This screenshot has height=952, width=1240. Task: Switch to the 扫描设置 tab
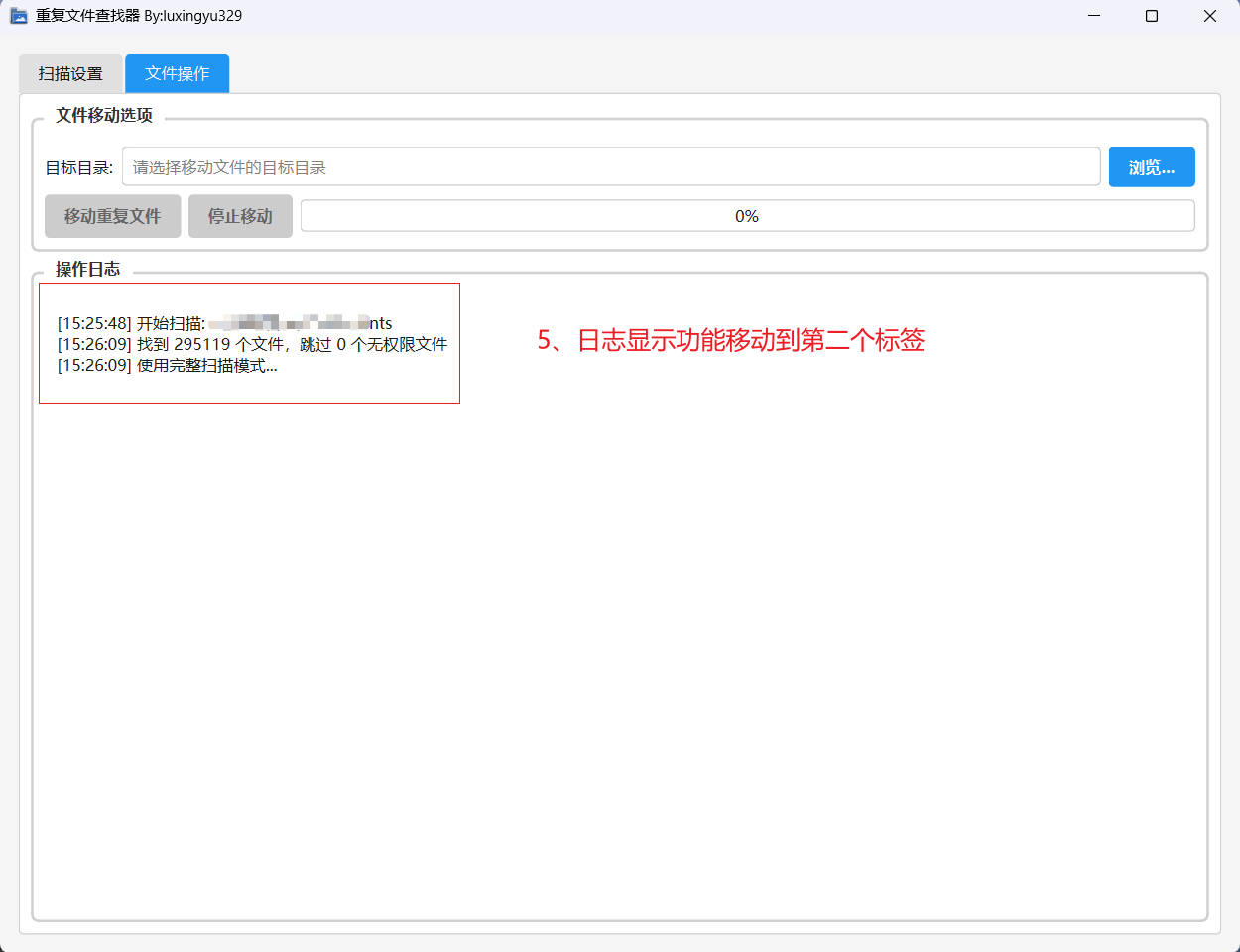(70, 74)
